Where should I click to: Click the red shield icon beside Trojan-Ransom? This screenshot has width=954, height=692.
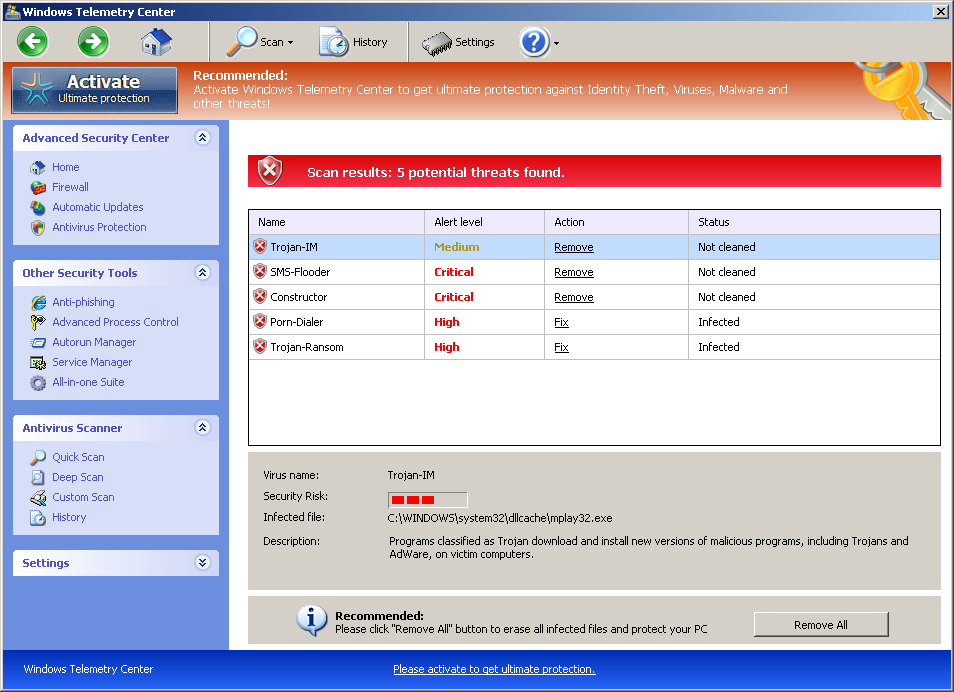pyautogui.click(x=260, y=346)
